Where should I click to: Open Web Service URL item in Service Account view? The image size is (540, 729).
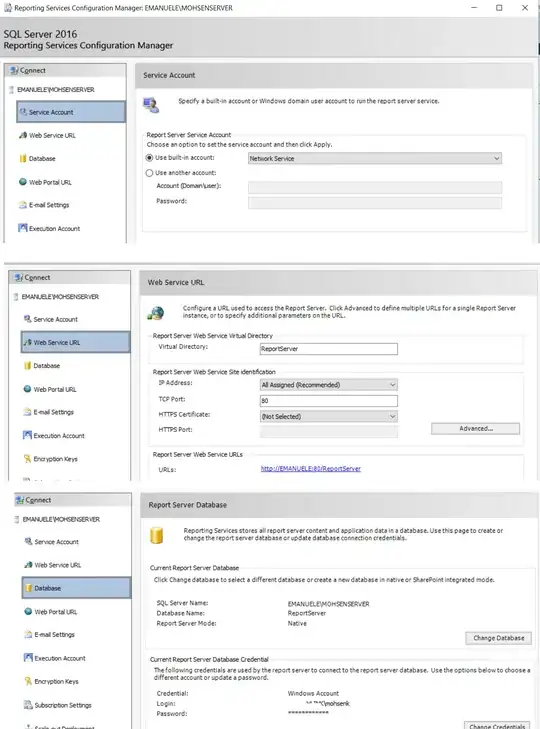[x=47, y=135]
